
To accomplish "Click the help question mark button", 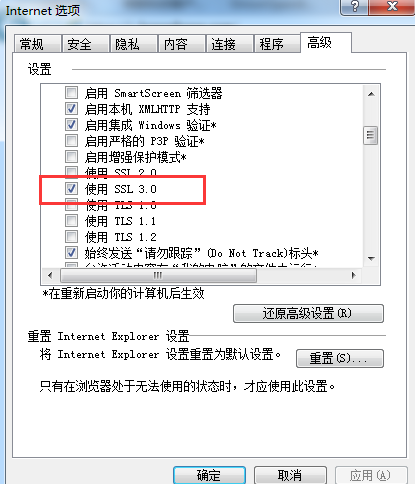I will 355,7.
